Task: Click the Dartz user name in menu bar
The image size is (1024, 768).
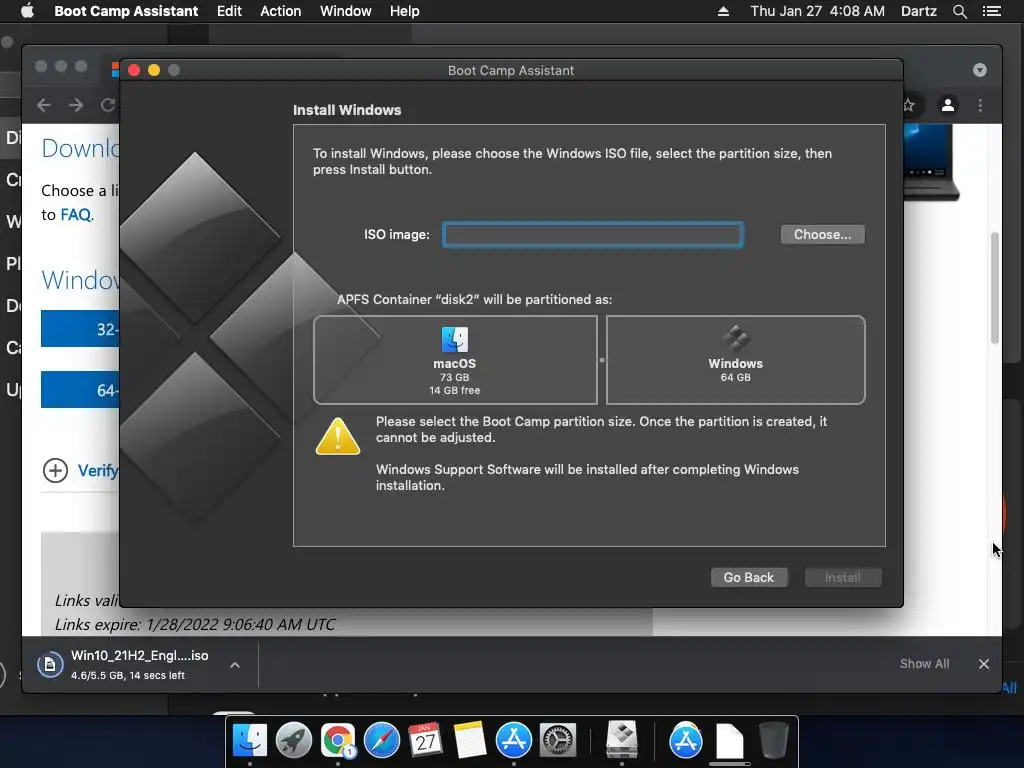Action: click(918, 11)
